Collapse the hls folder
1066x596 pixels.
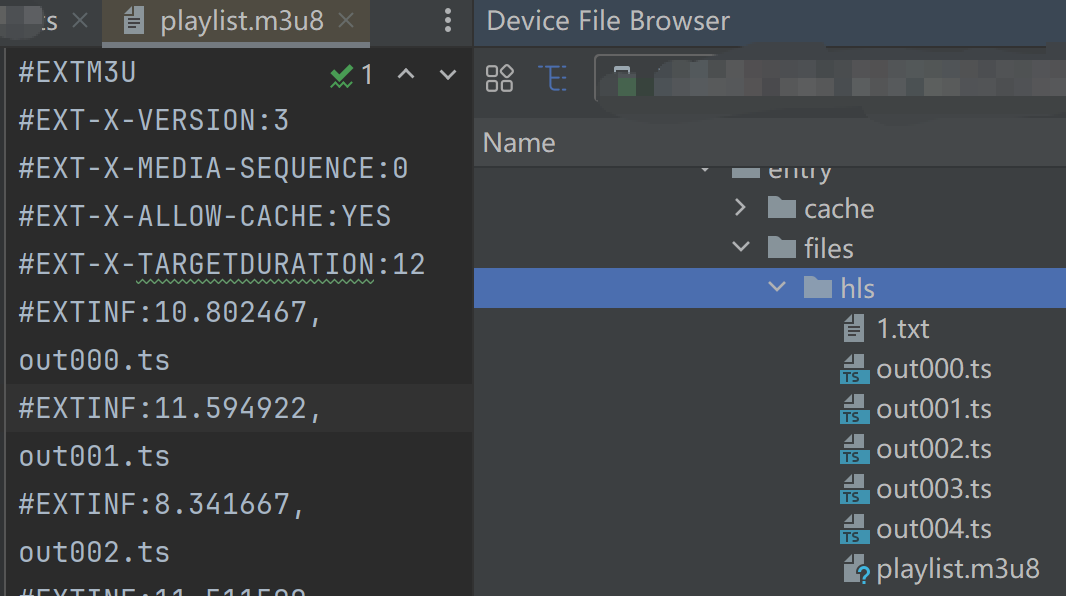coord(777,289)
